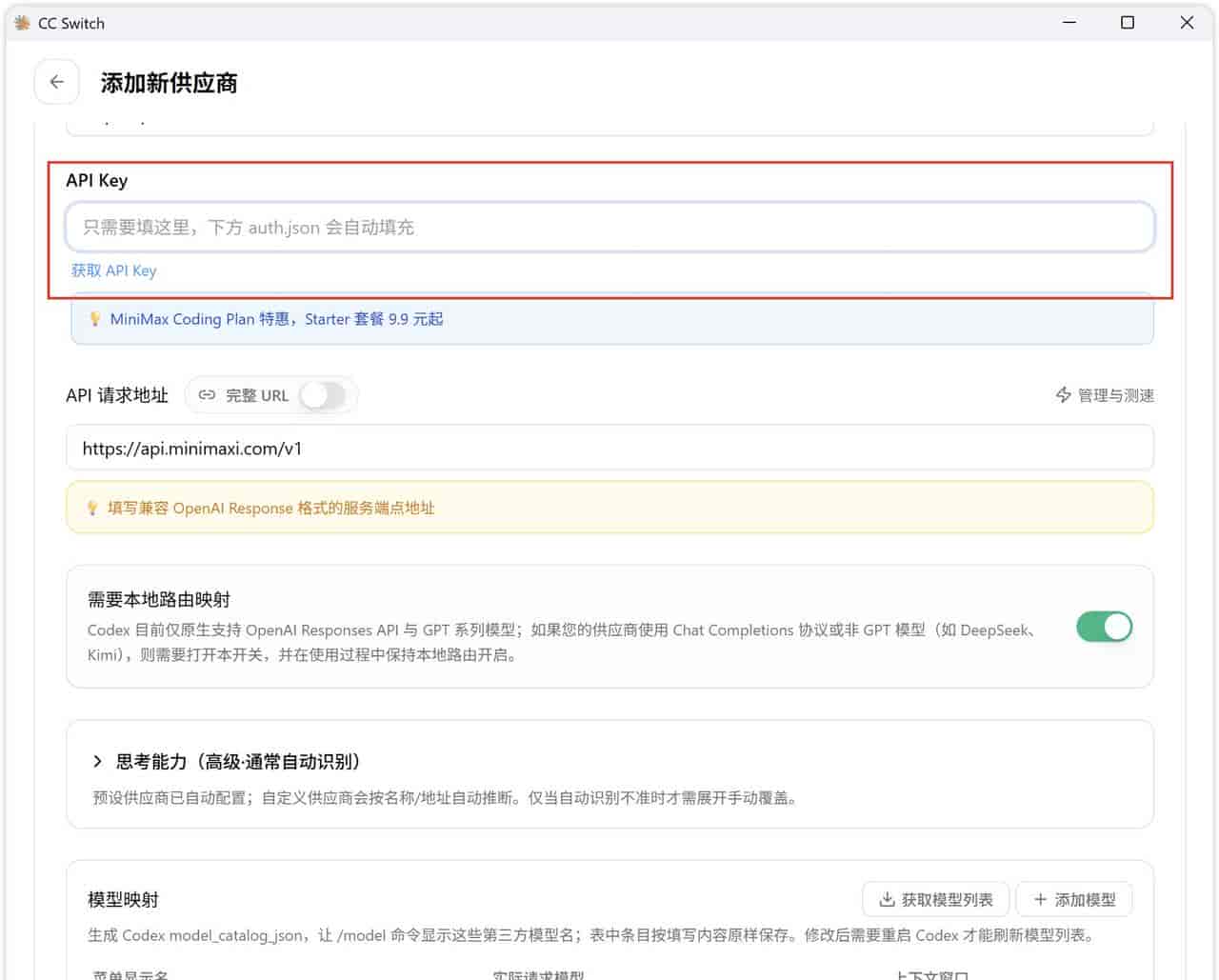Close the CC Switch window
The width and height of the screenshot is (1219, 980).
pyautogui.click(x=1187, y=22)
